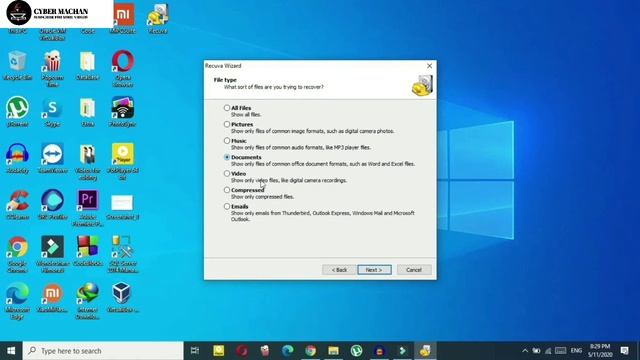Screen dimensions: 640x360
Task: Open the Skype desktop shortcut
Action: [52, 112]
